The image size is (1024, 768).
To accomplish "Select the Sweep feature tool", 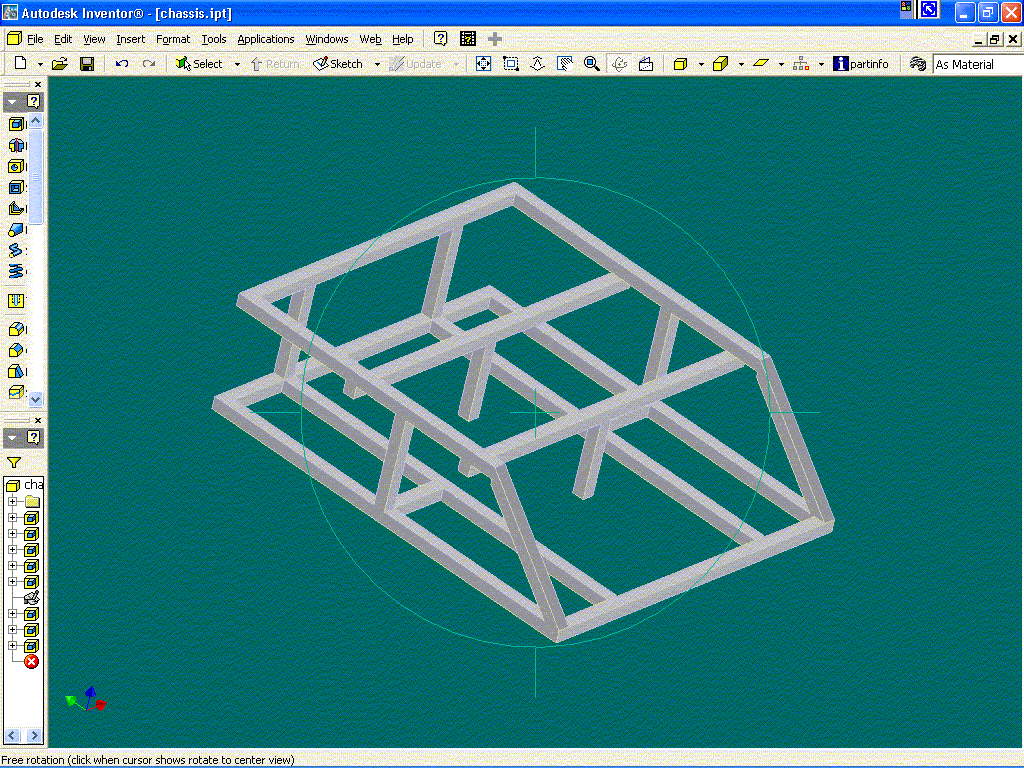I will 16,250.
